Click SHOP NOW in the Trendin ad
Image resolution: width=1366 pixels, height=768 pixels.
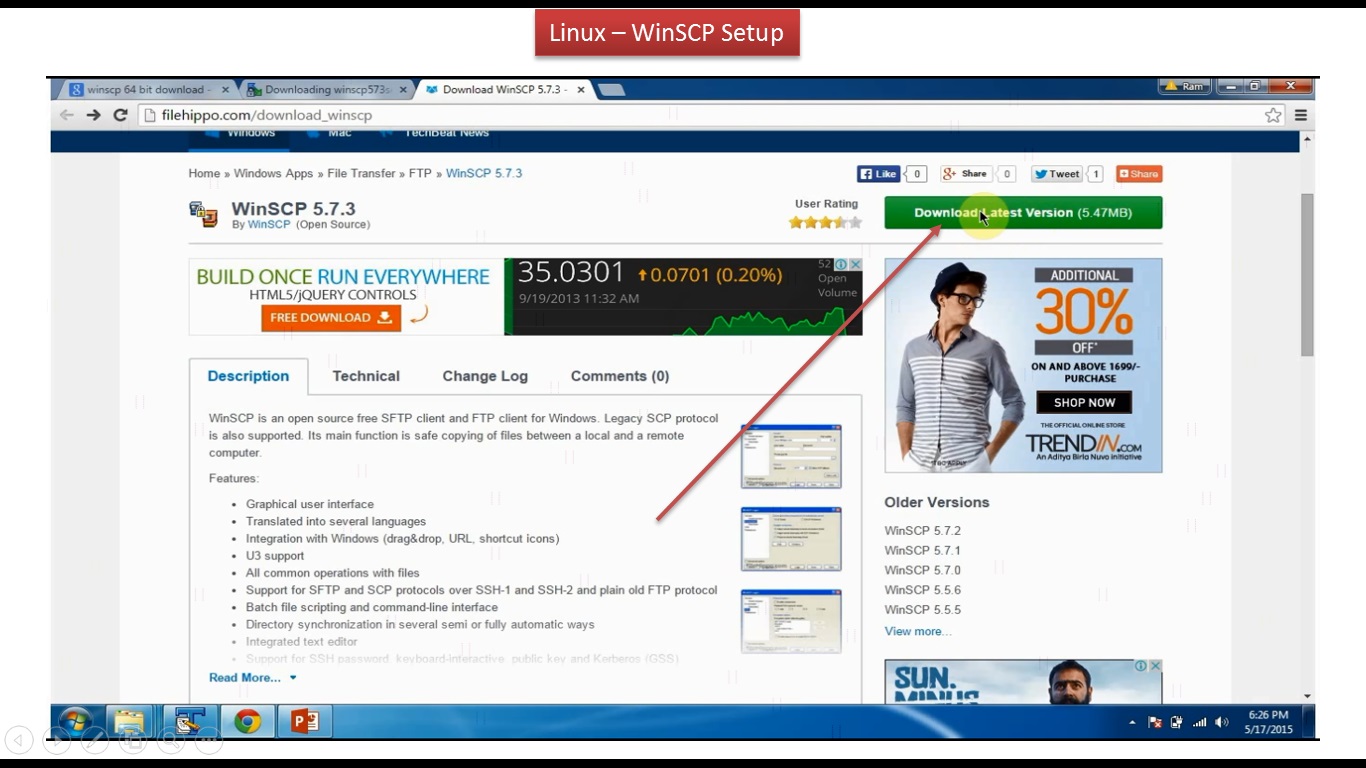[1084, 402]
